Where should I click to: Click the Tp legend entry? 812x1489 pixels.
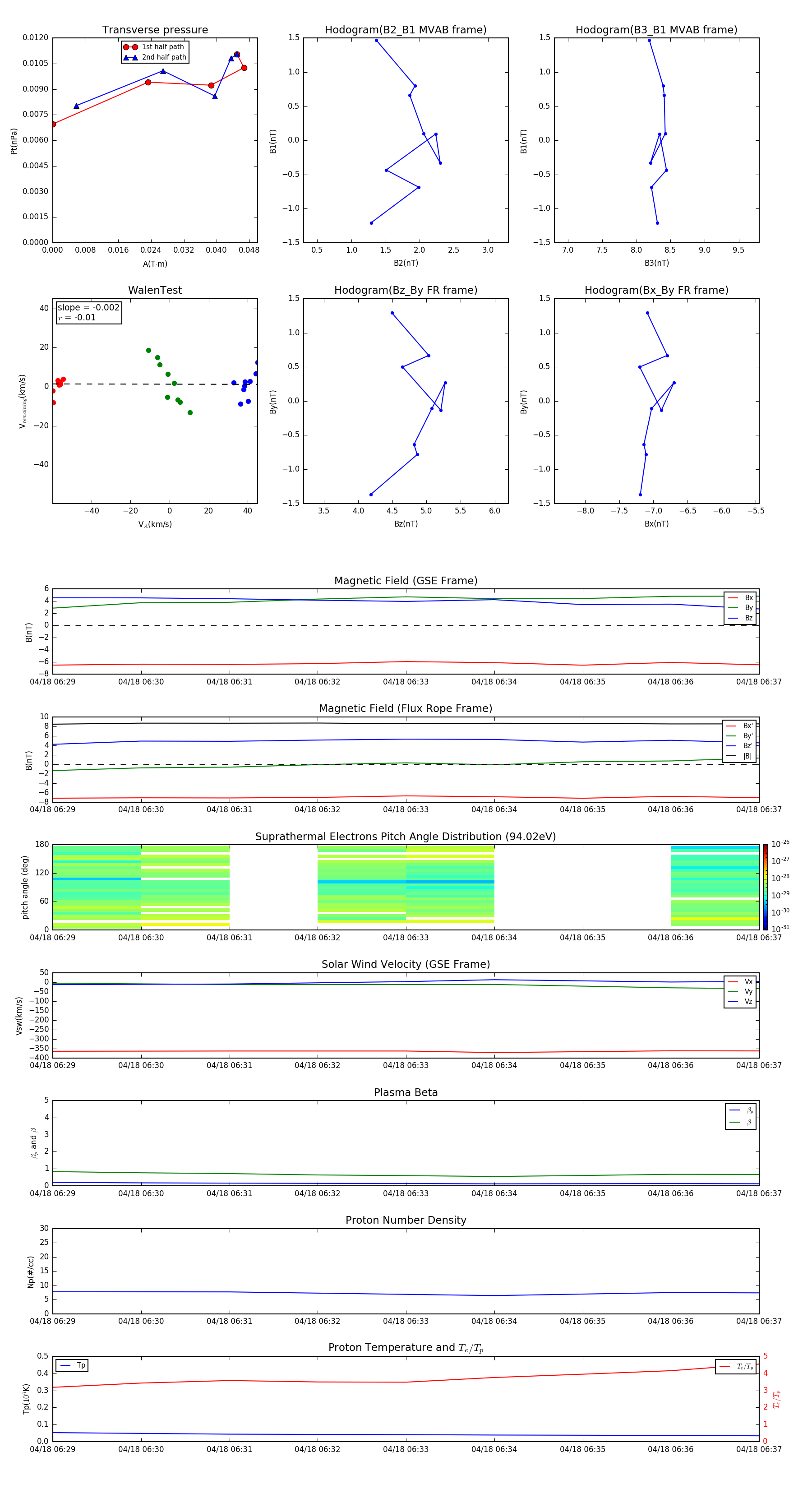[x=72, y=1365]
